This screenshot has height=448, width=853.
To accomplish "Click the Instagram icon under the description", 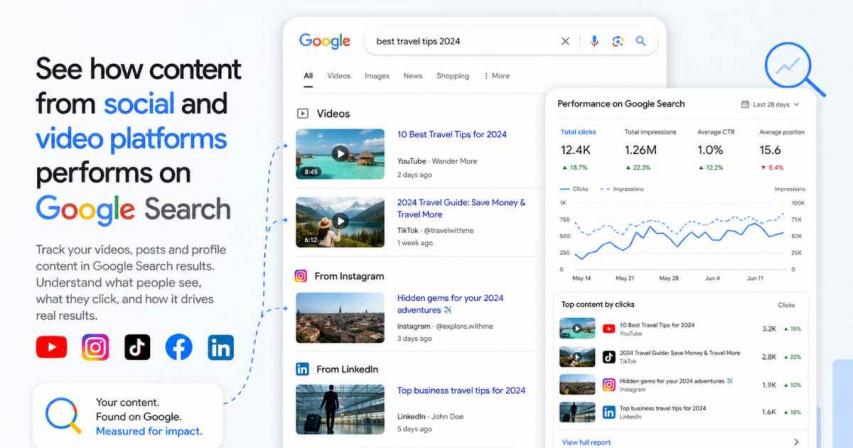I will (x=95, y=347).
